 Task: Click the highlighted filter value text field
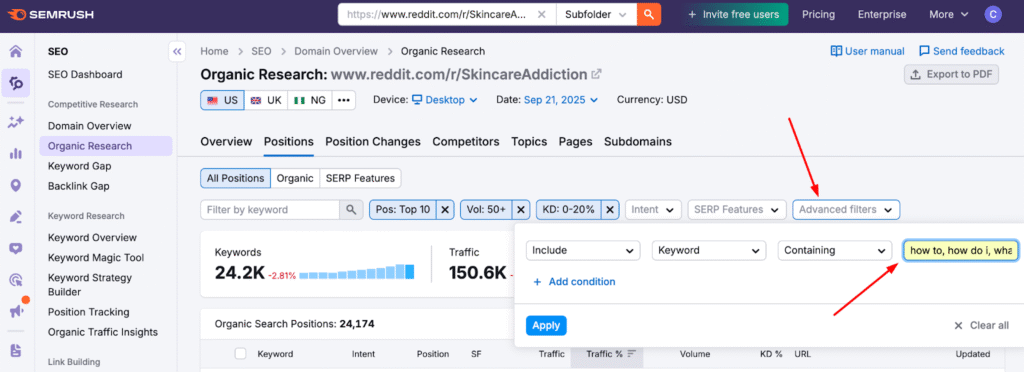pos(961,251)
